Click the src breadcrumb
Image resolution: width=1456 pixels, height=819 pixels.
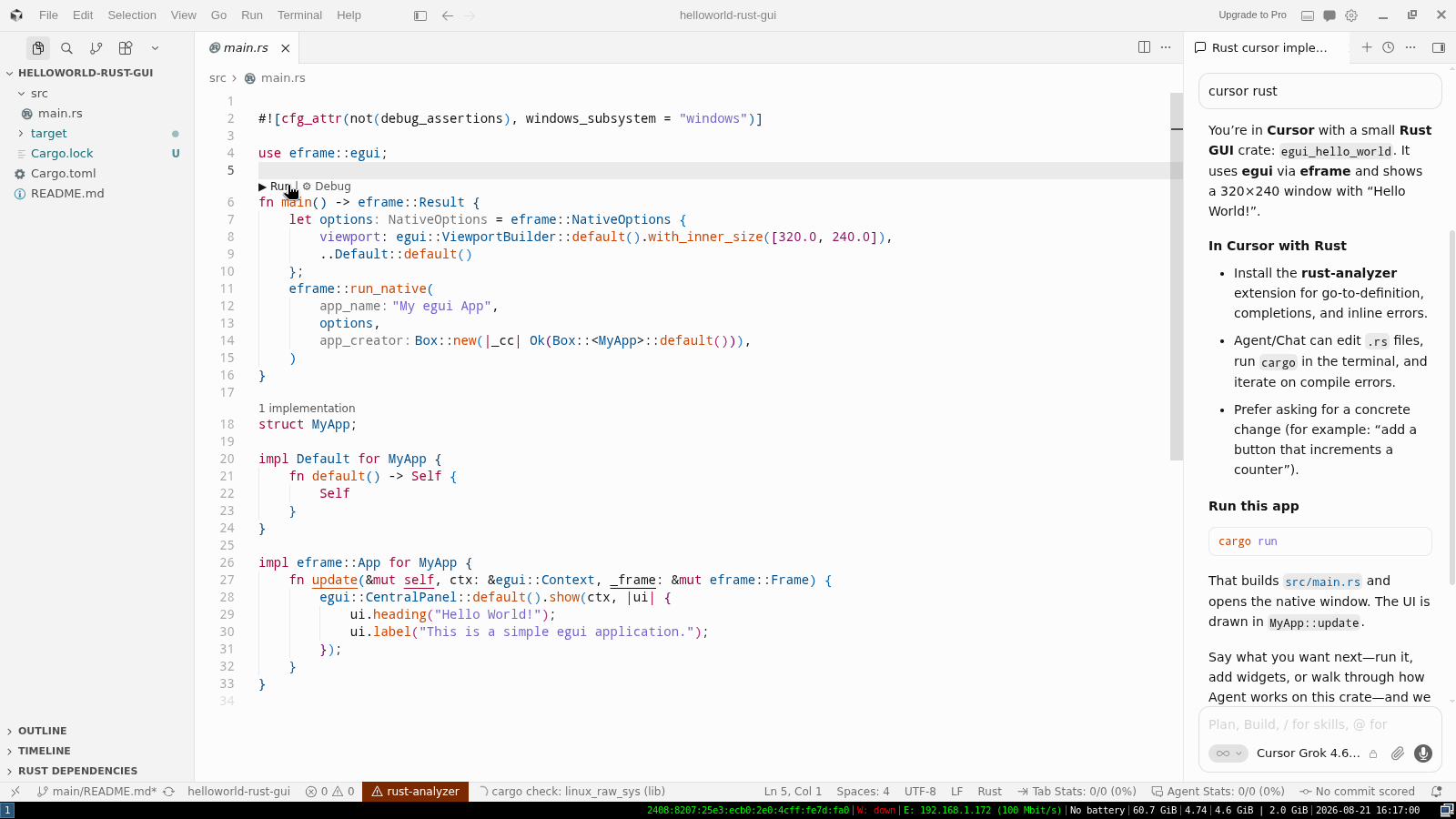point(217,78)
